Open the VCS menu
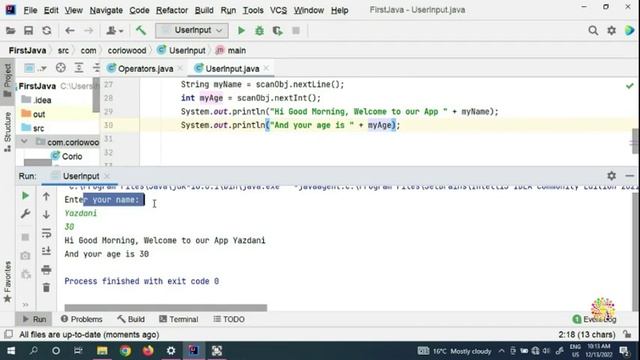The image size is (640, 360). point(278,10)
